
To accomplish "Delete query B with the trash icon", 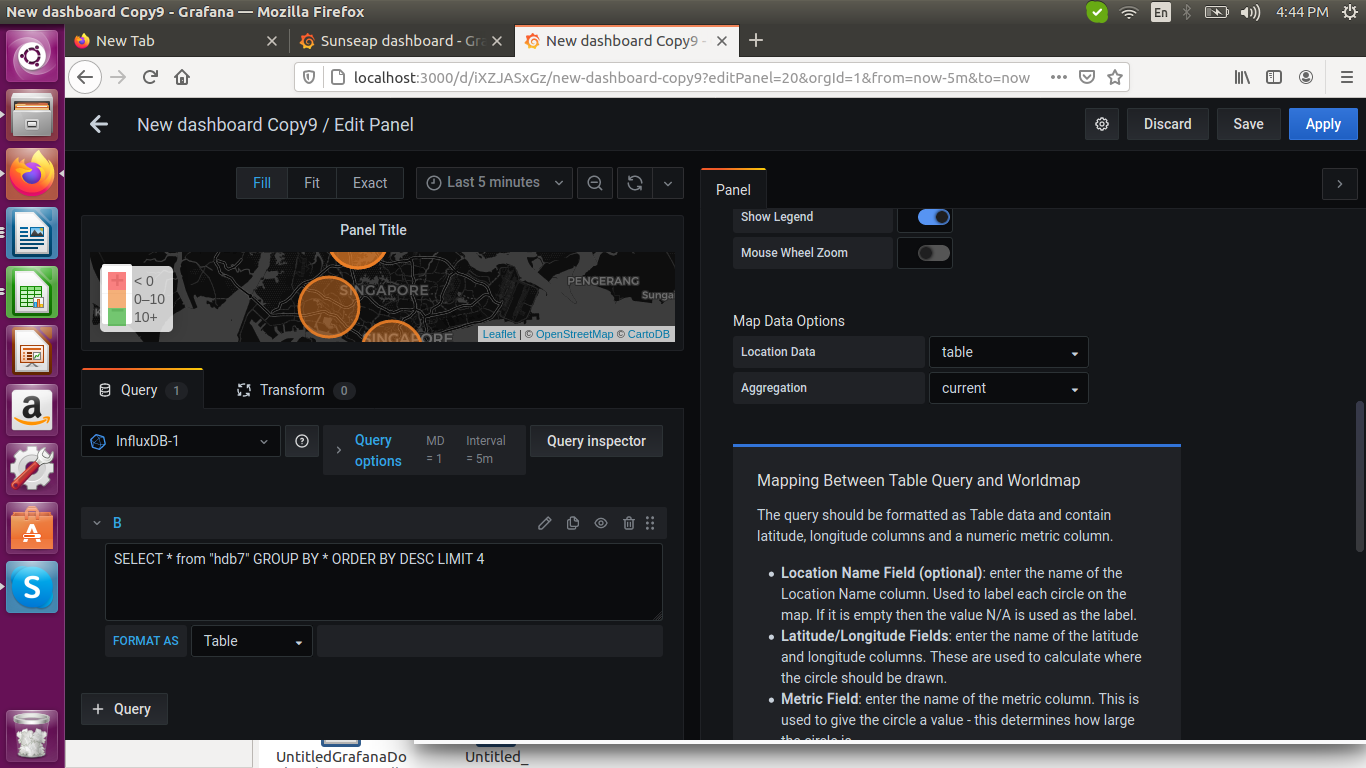I will coord(628,522).
